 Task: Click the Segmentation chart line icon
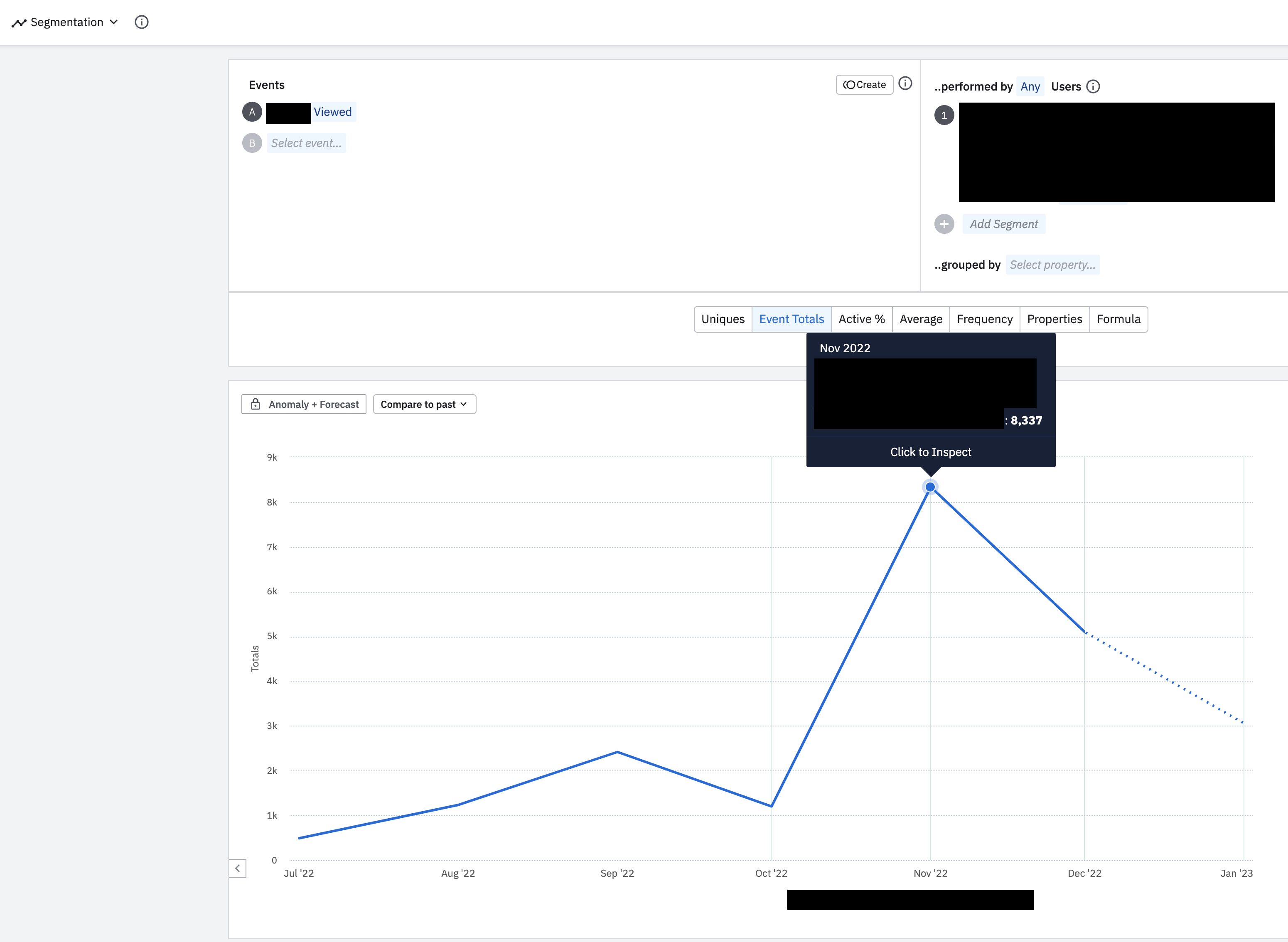19,23
